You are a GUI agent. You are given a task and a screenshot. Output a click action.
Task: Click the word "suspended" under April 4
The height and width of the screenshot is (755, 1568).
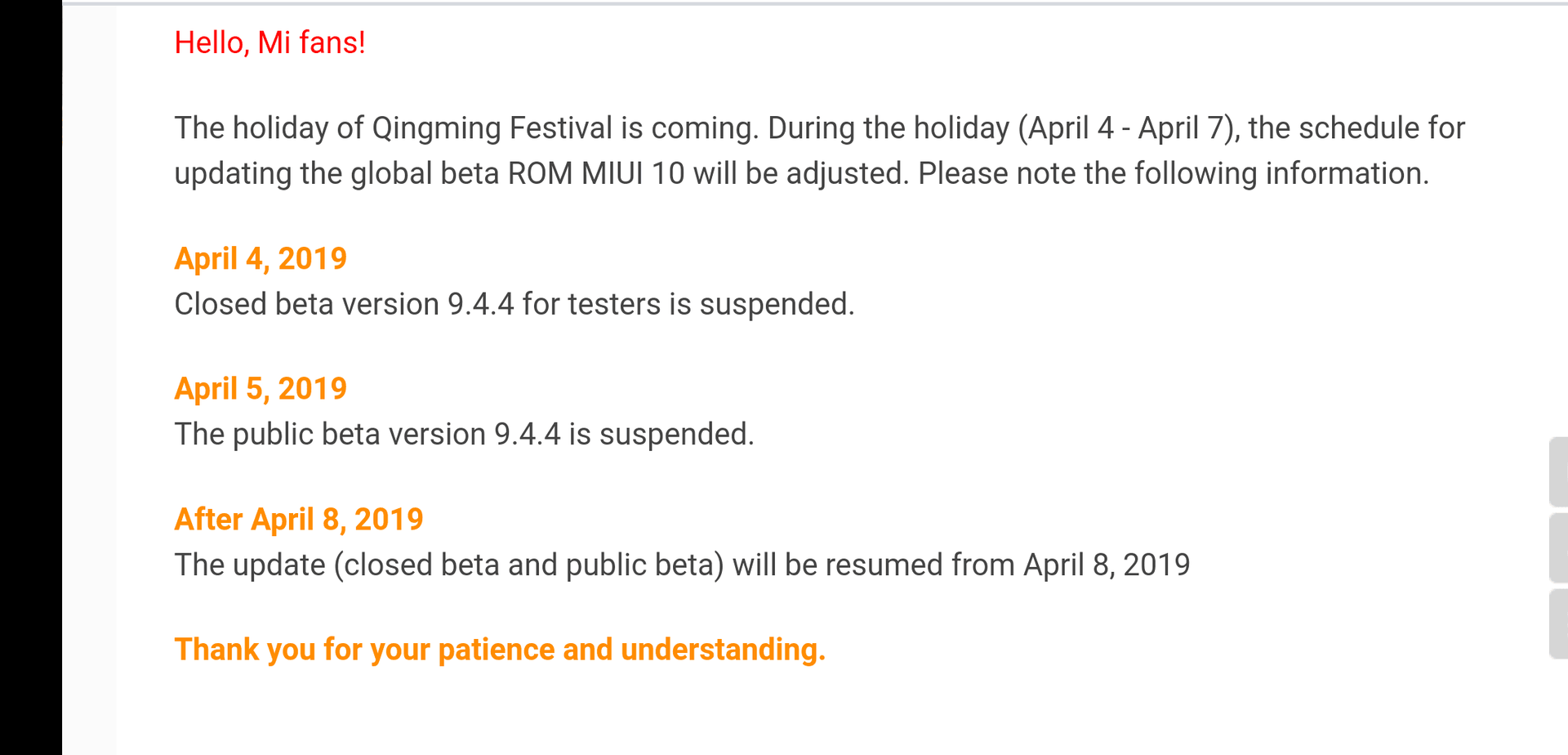[x=777, y=304]
